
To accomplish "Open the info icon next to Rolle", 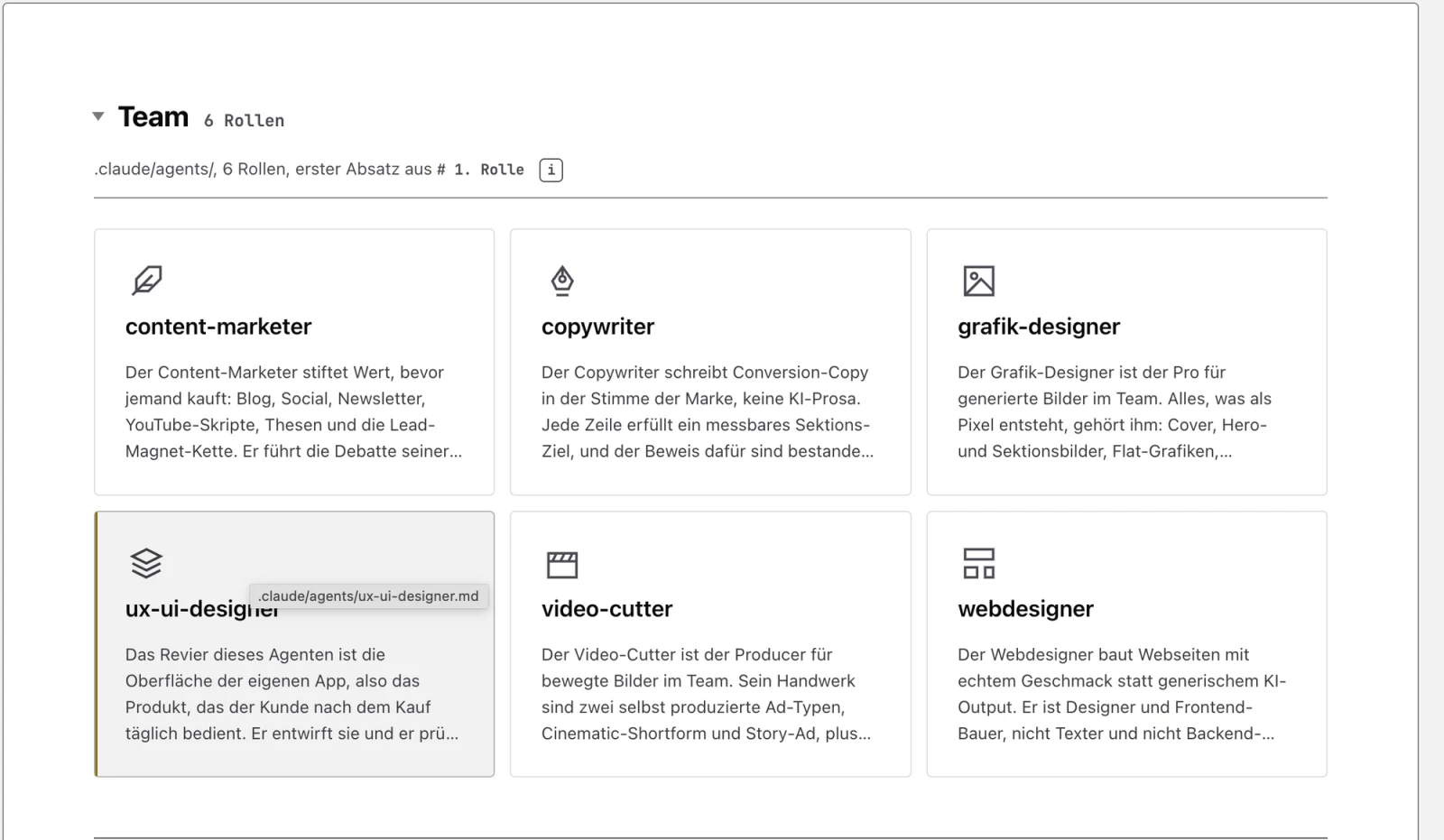I will coord(551,170).
